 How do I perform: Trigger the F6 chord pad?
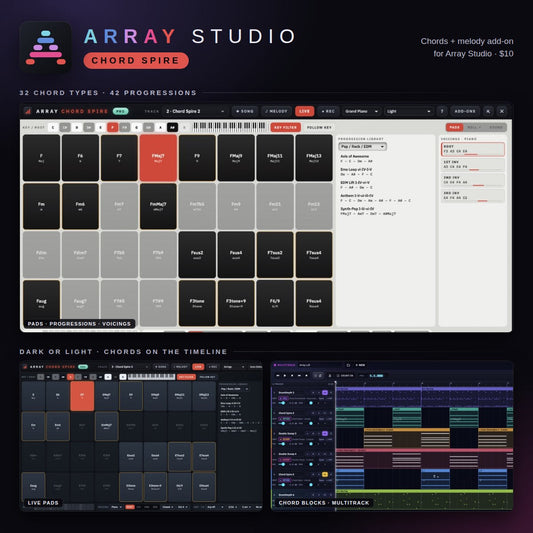[80, 158]
